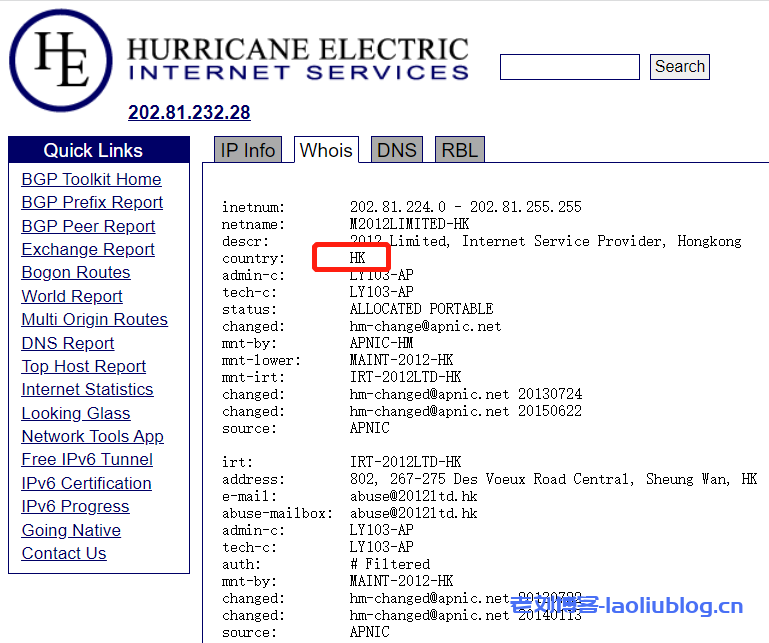Switch to the RBL tab
This screenshot has height=643, width=769.
point(459,150)
